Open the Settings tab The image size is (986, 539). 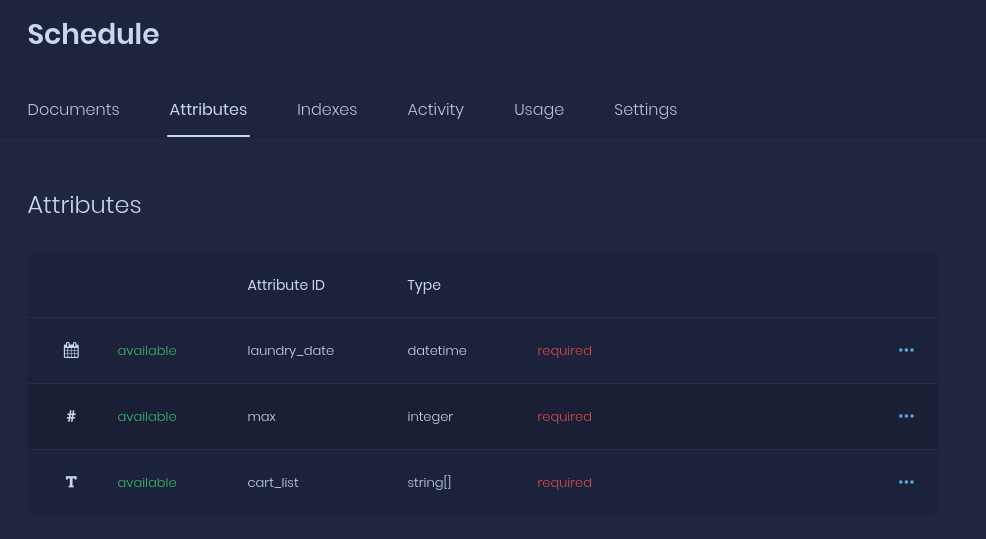coord(646,109)
